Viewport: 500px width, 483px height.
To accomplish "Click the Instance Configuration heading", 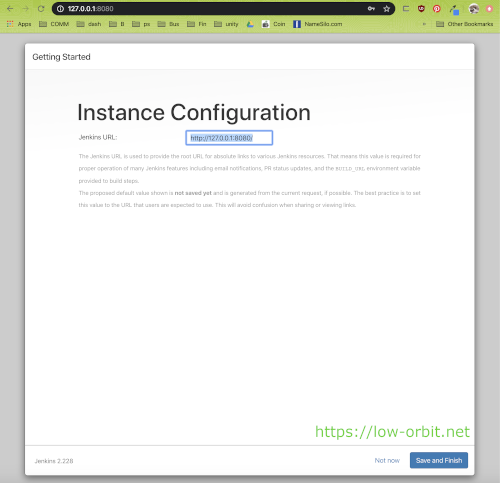I will (194, 112).
